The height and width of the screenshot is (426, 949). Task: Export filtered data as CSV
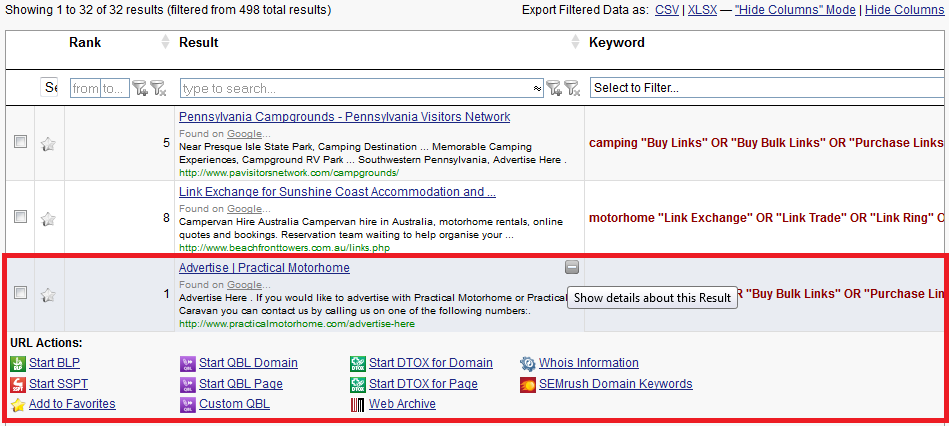click(666, 10)
